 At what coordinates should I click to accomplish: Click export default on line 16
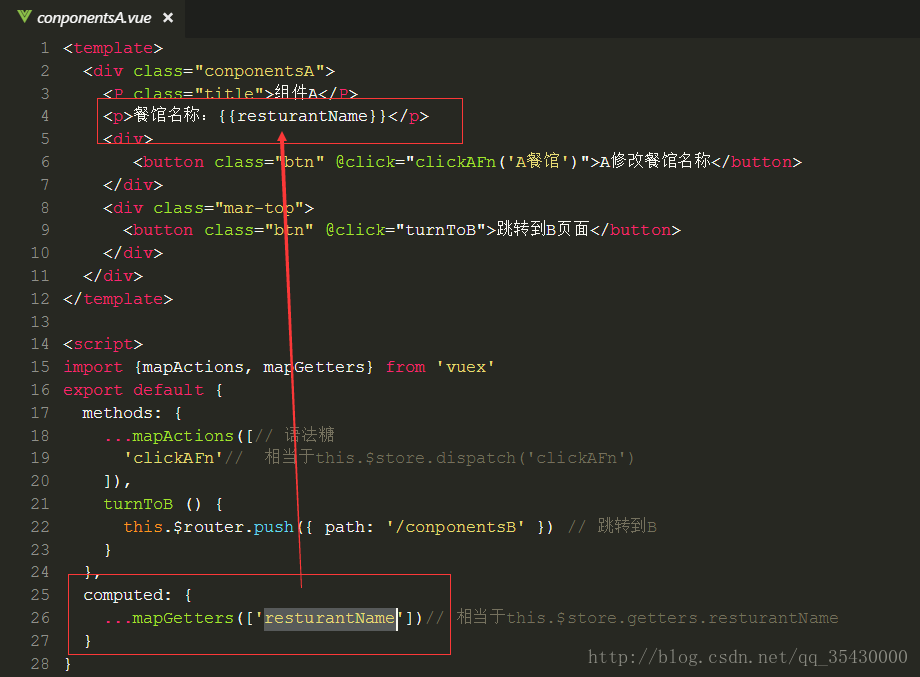tap(133, 390)
